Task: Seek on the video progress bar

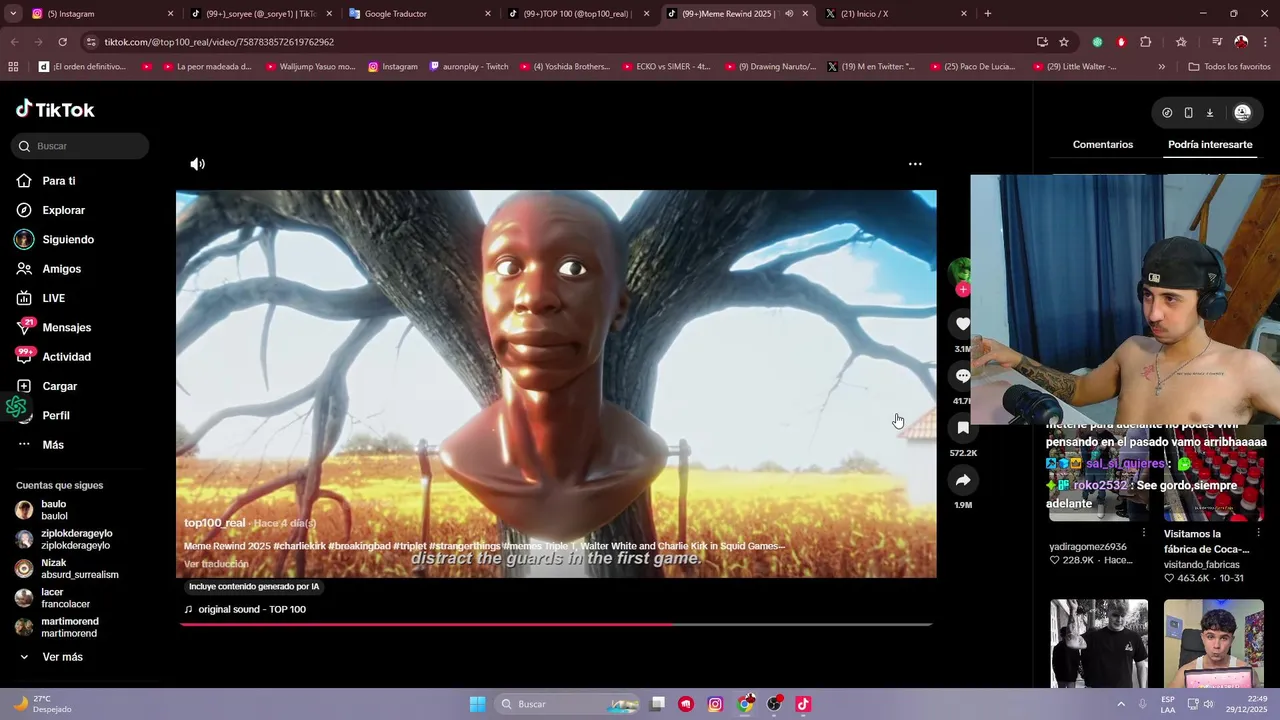Action: coord(556,624)
